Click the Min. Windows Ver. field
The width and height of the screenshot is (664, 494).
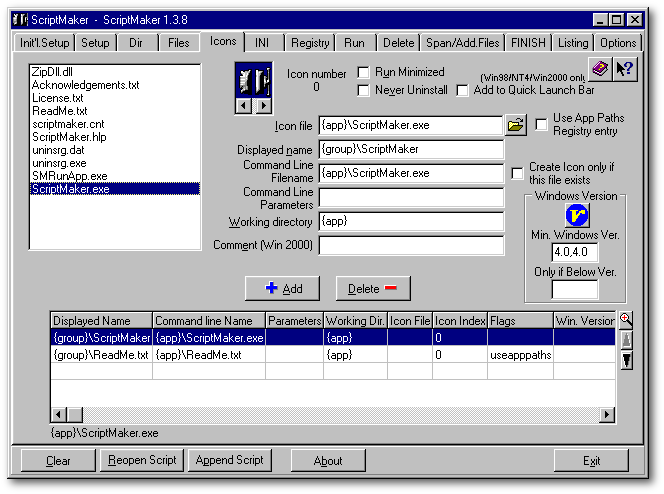575,252
